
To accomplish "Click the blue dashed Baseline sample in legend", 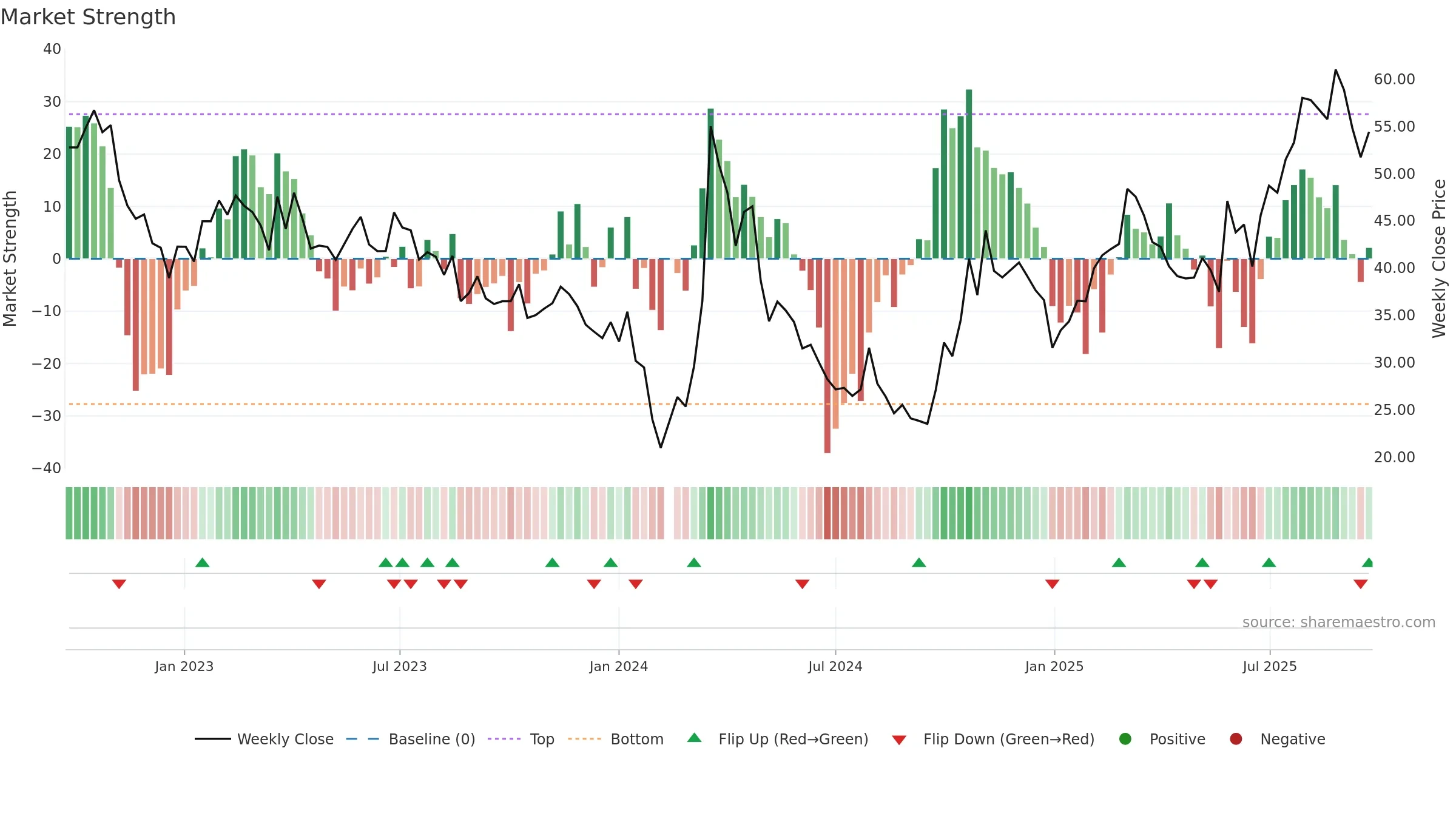I will [x=363, y=739].
